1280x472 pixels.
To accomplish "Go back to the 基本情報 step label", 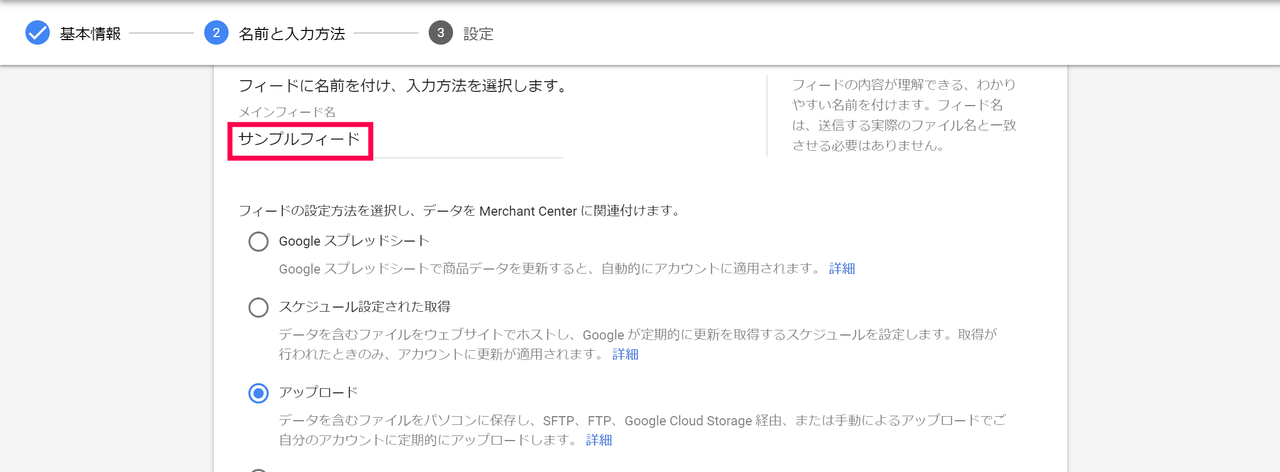I will click(x=90, y=34).
